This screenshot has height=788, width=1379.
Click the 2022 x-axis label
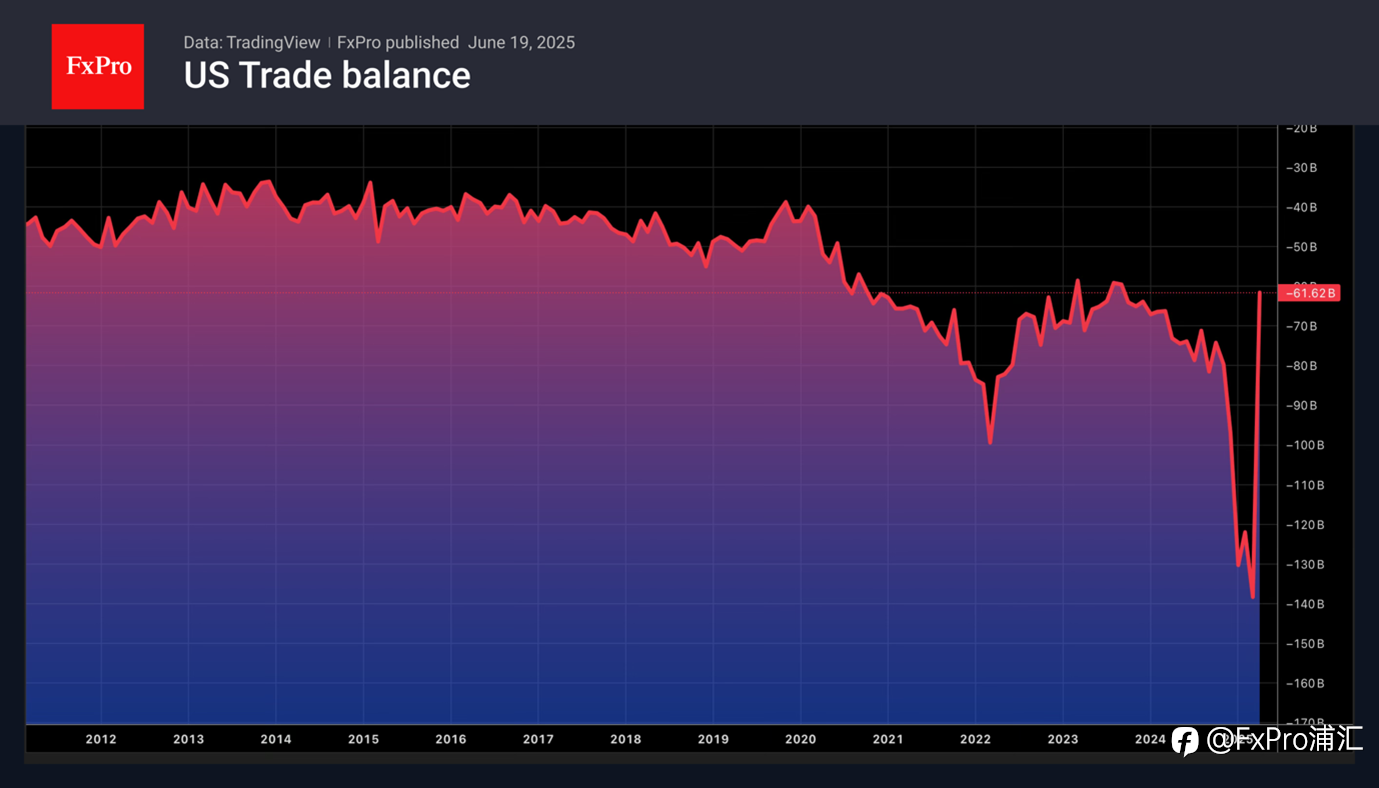point(975,739)
